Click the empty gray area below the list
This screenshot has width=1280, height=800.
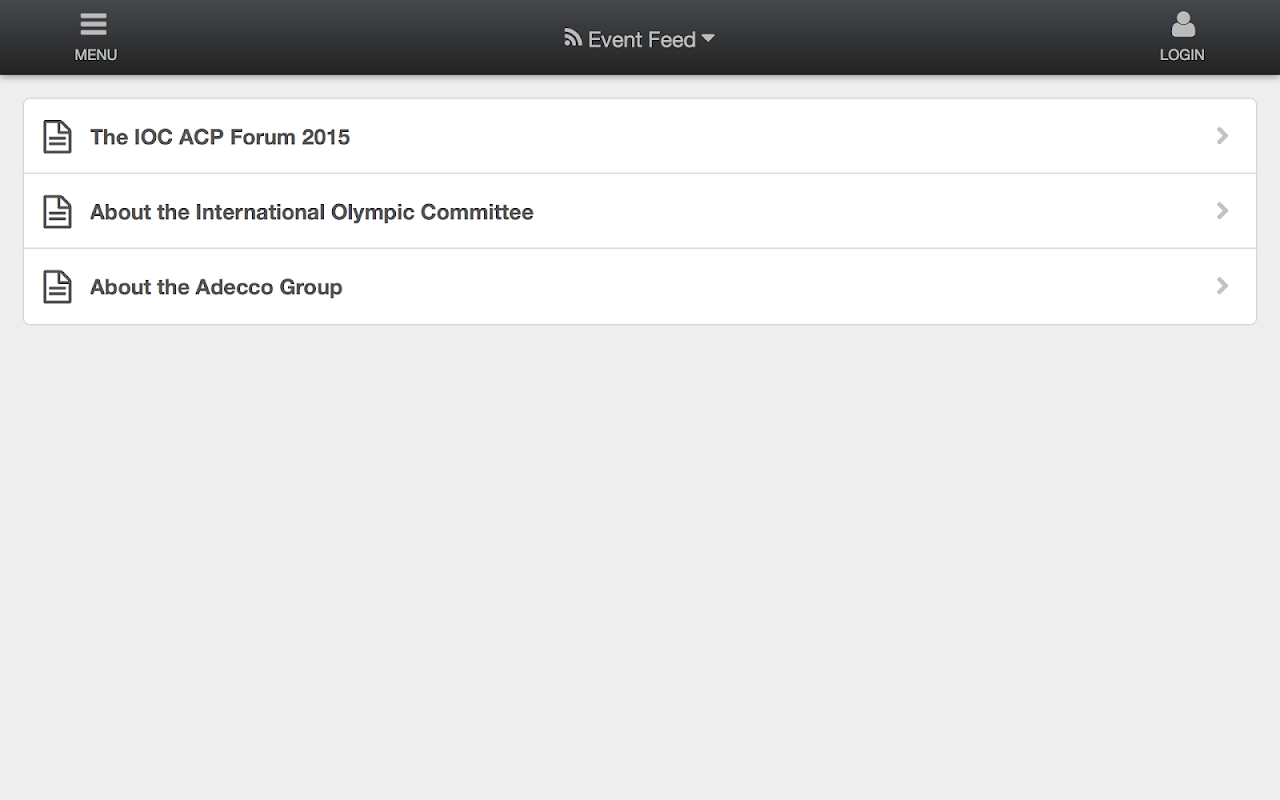click(x=640, y=560)
